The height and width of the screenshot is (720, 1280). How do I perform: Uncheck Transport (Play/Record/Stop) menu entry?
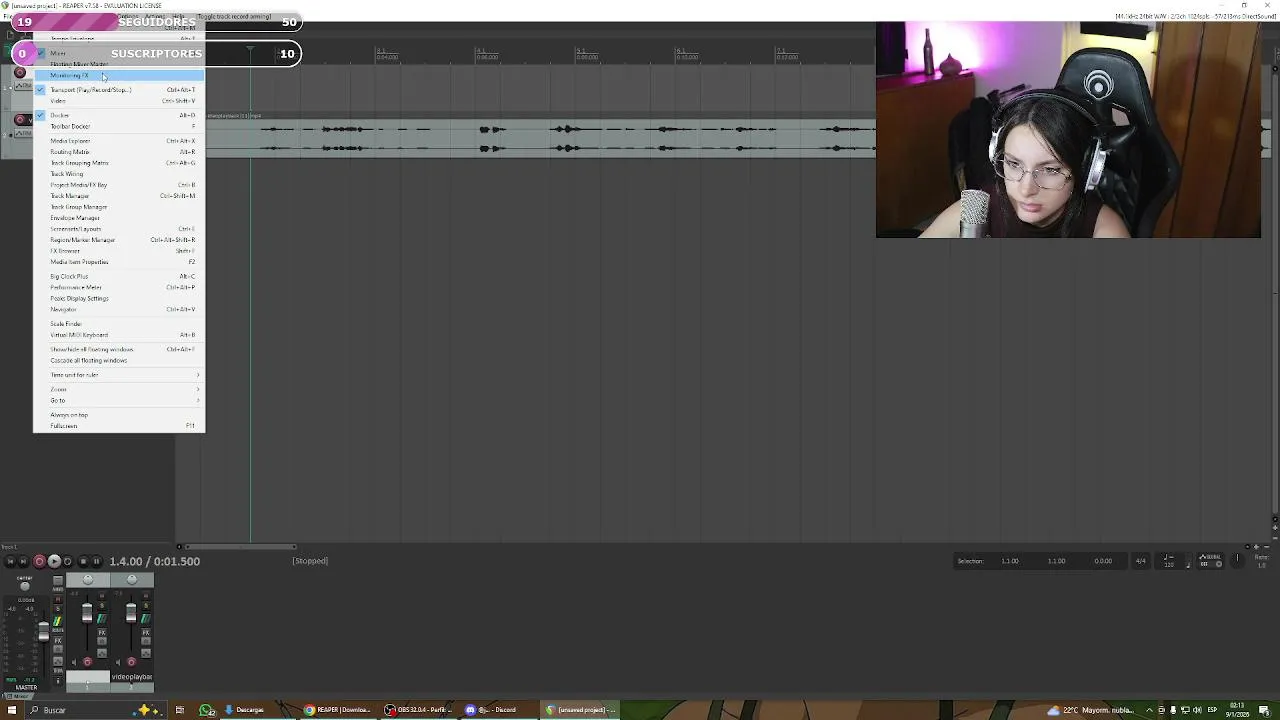click(x=119, y=90)
